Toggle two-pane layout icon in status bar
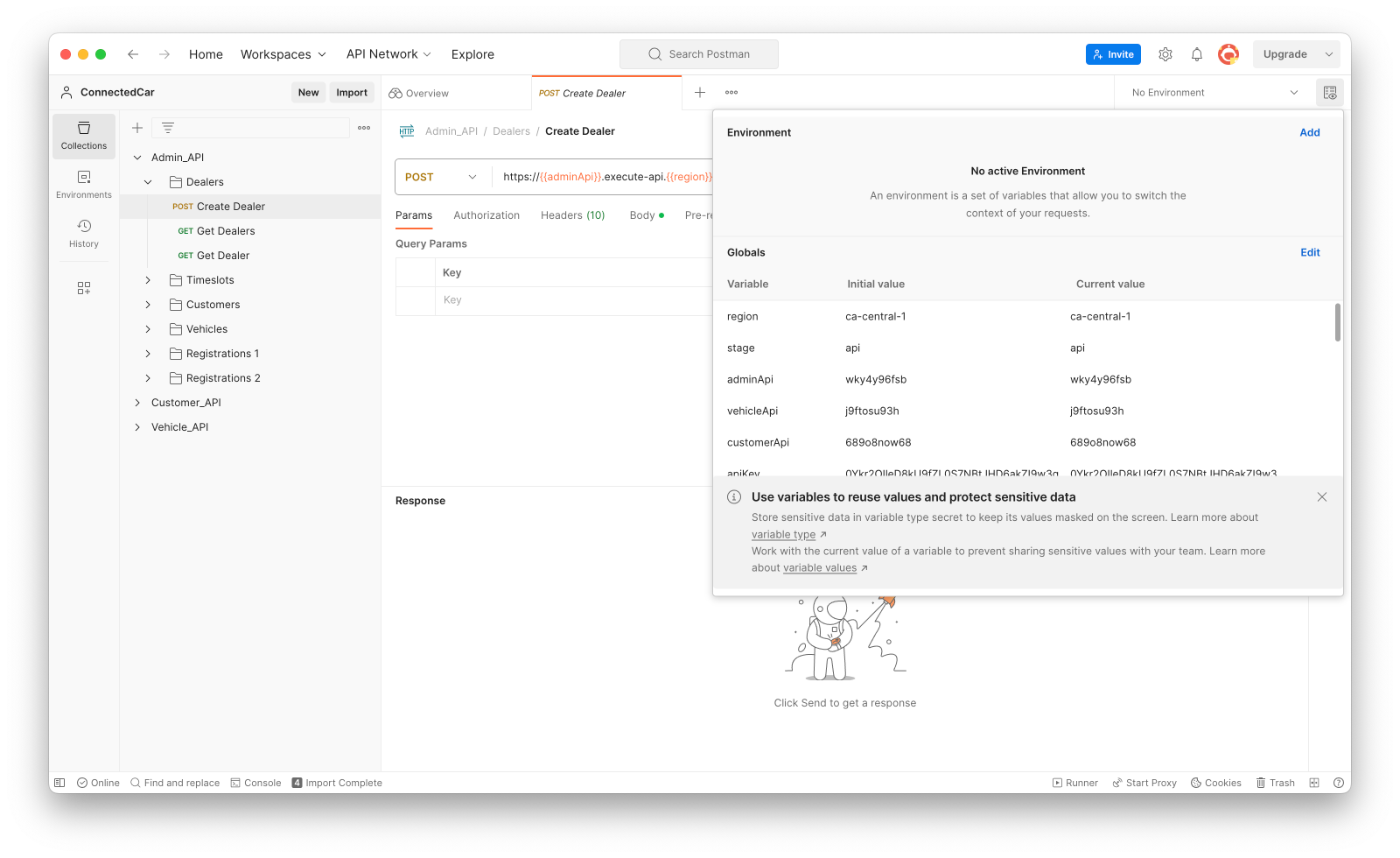Image resolution: width=1400 pixels, height=858 pixels. coord(1314,783)
